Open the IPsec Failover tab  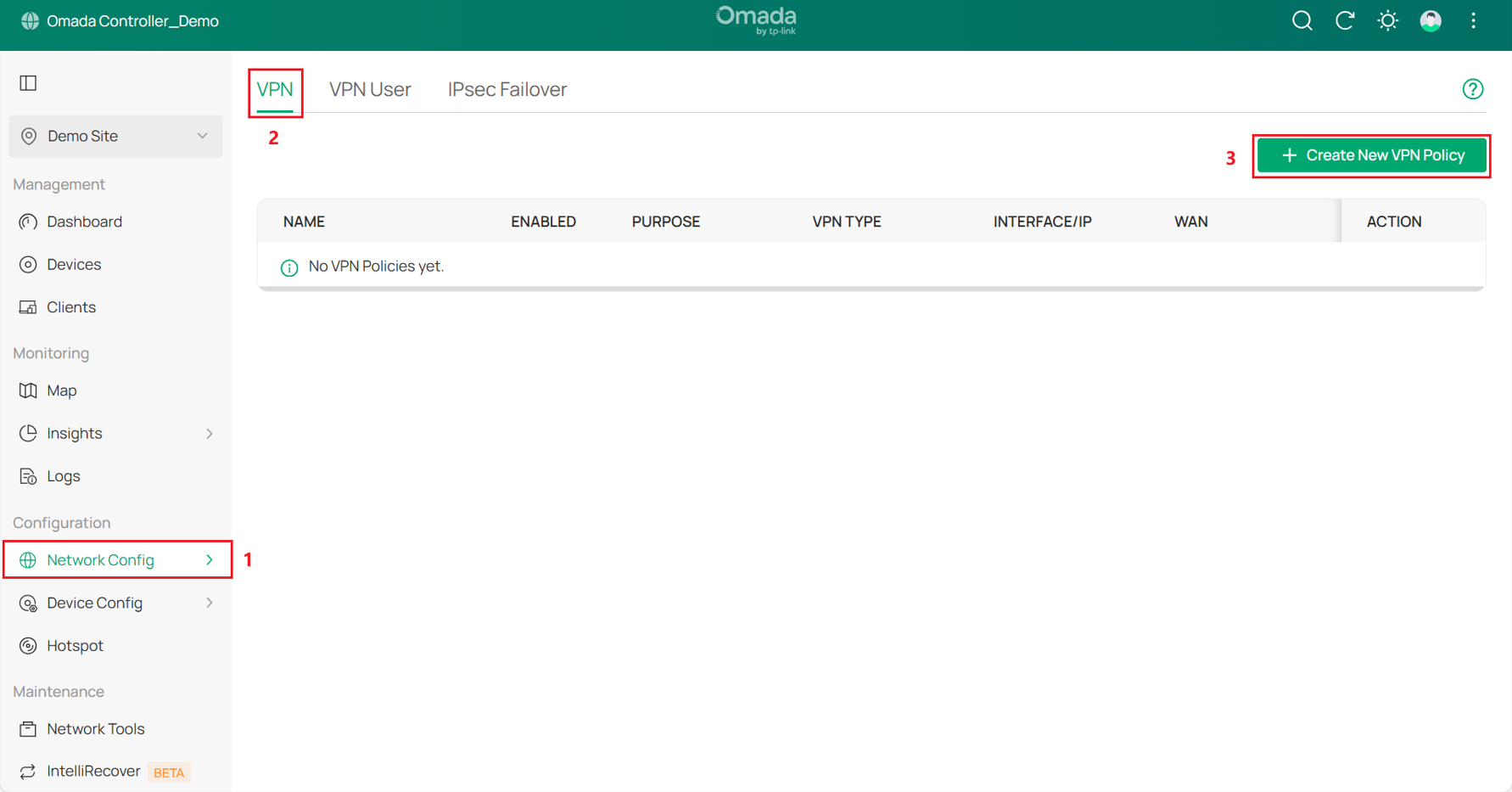(507, 88)
